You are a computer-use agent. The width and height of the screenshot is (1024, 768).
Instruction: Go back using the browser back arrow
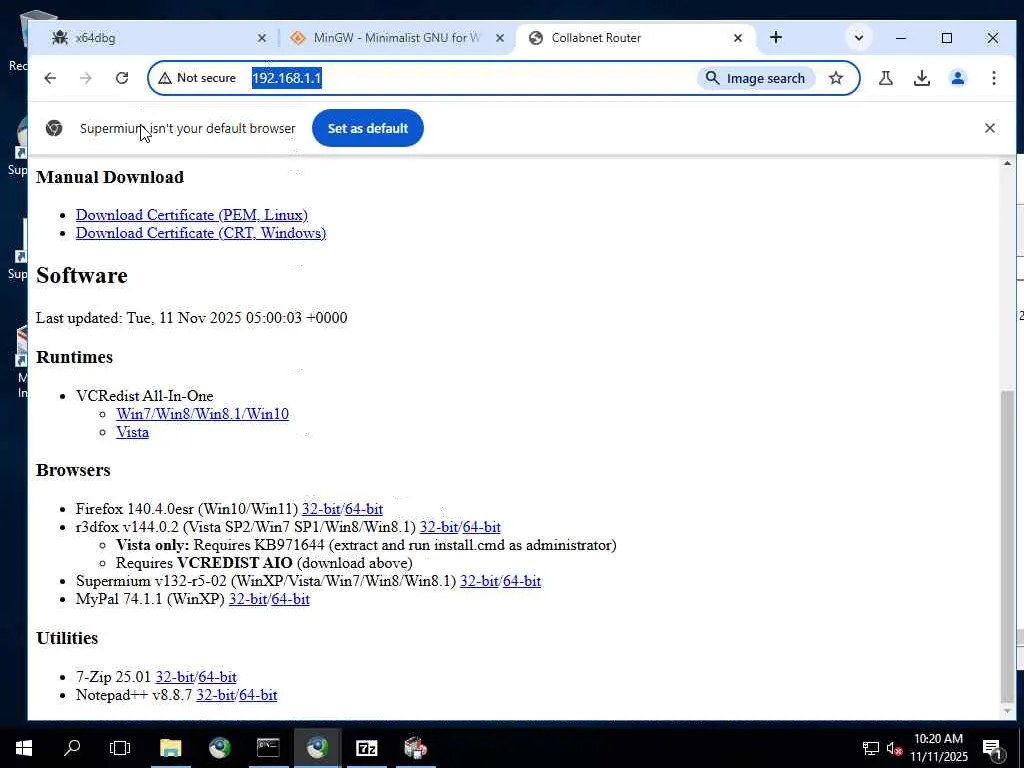(x=50, y=78)
